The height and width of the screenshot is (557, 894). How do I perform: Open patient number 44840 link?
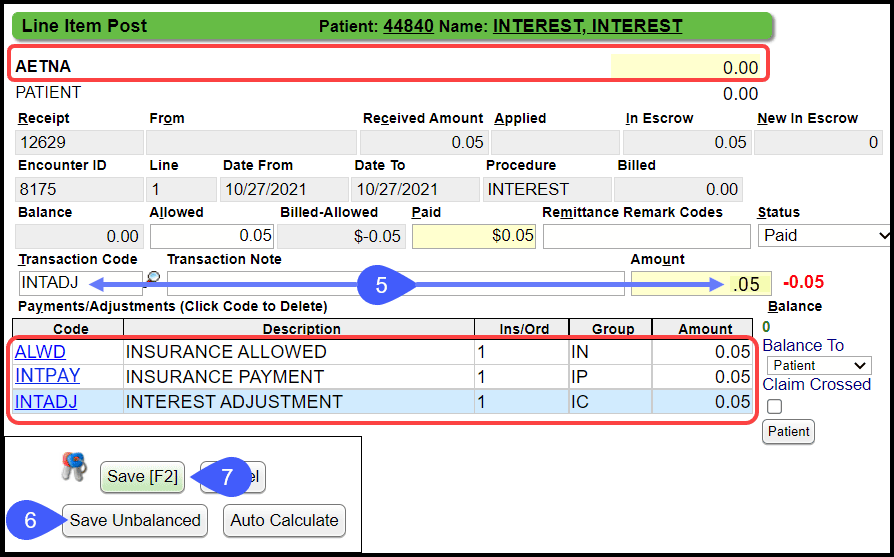408,26
